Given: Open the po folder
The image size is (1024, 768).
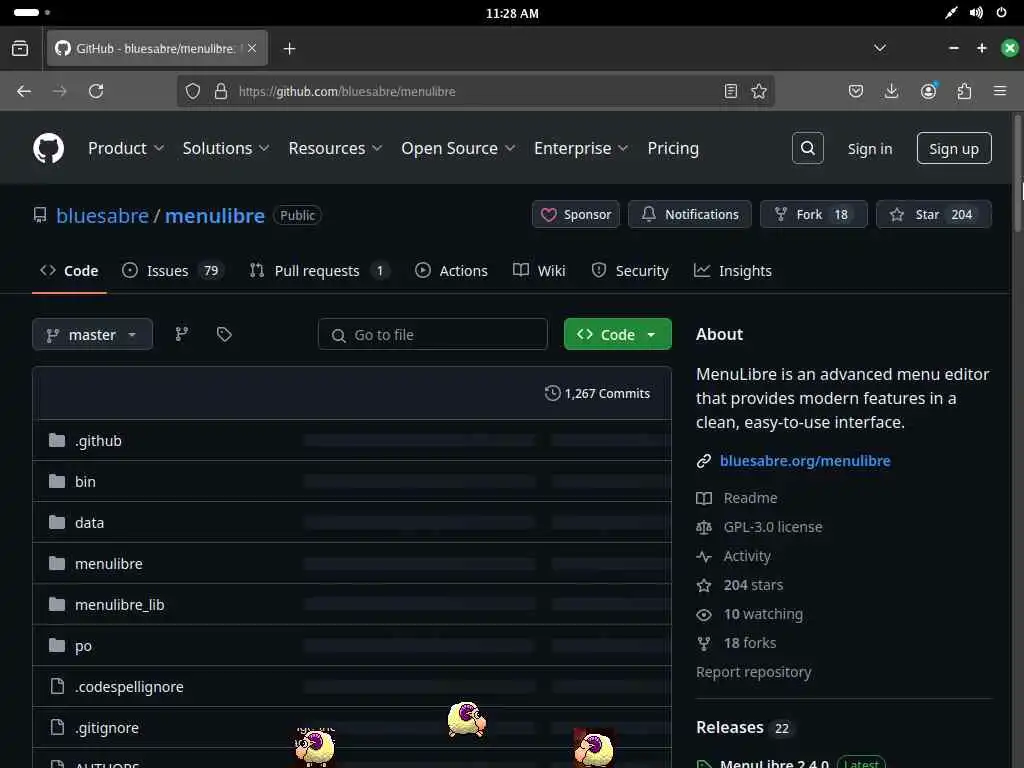Looking at the screenshot, I should (83, 646).
